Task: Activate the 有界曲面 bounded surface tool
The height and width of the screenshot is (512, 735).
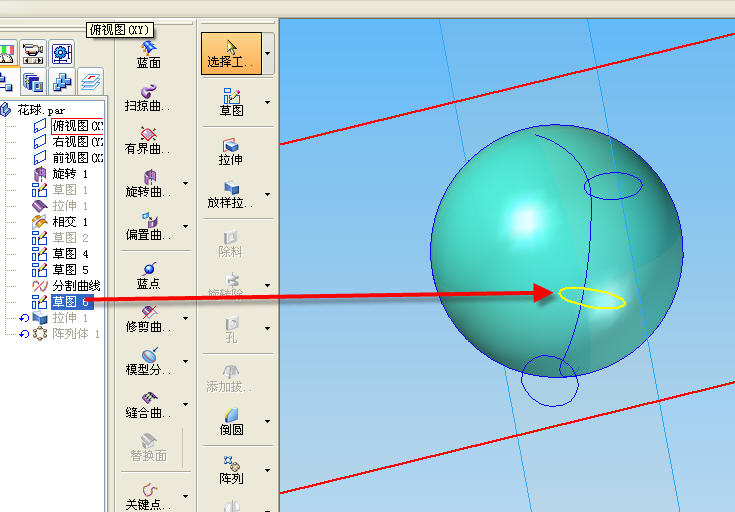Action: [x=149, y=141]
